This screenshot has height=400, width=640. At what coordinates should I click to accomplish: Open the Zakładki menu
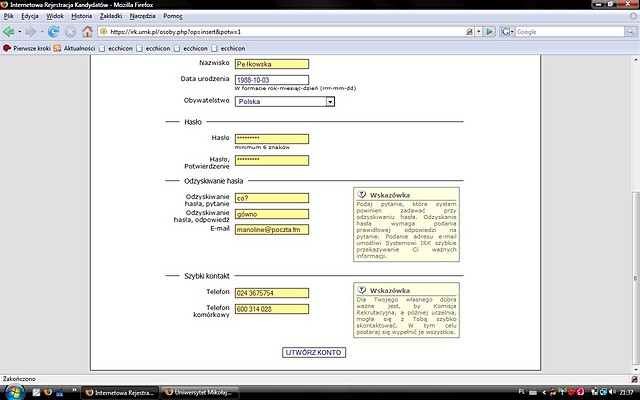point(111,16)
